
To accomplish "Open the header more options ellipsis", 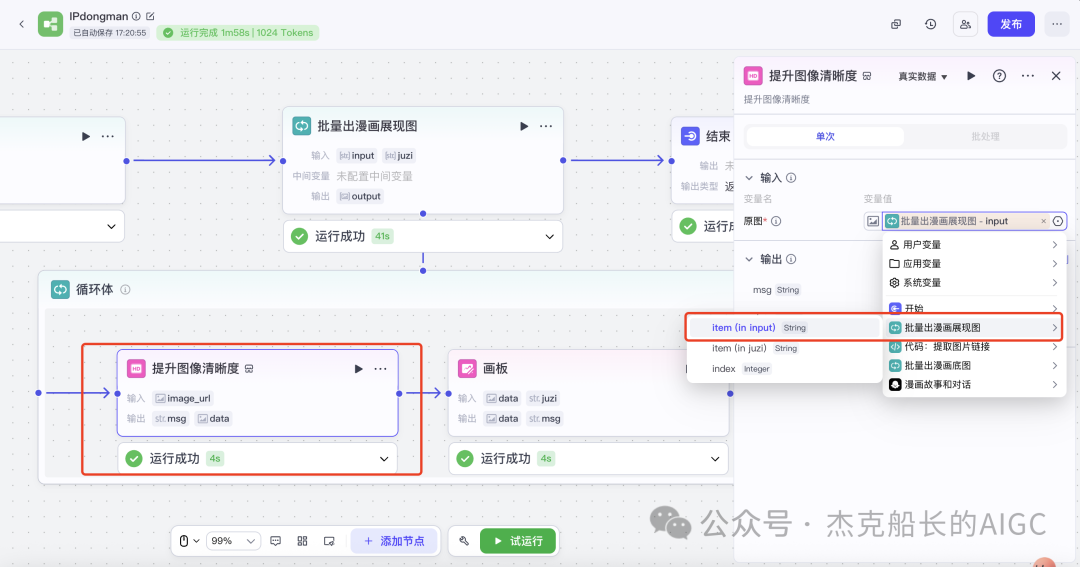I will (1057, 24).
